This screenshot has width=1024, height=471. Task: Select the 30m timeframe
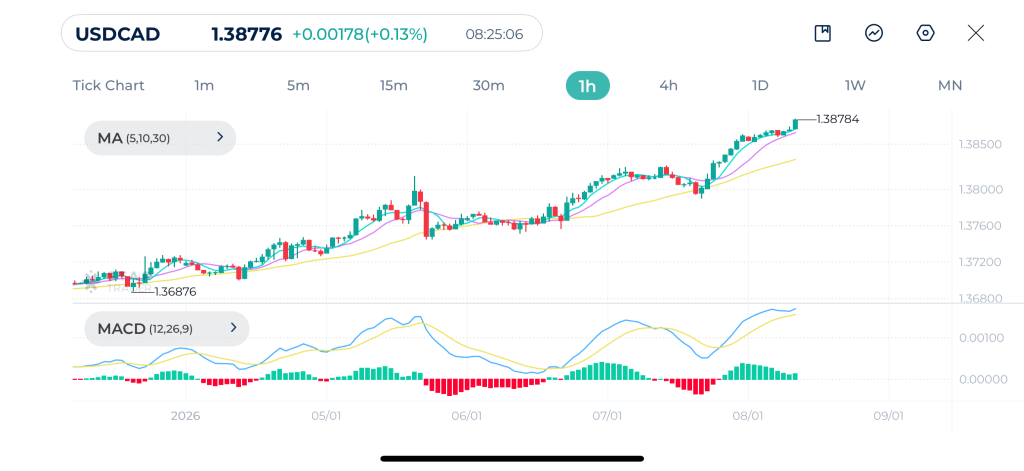[x=488, y=86]
